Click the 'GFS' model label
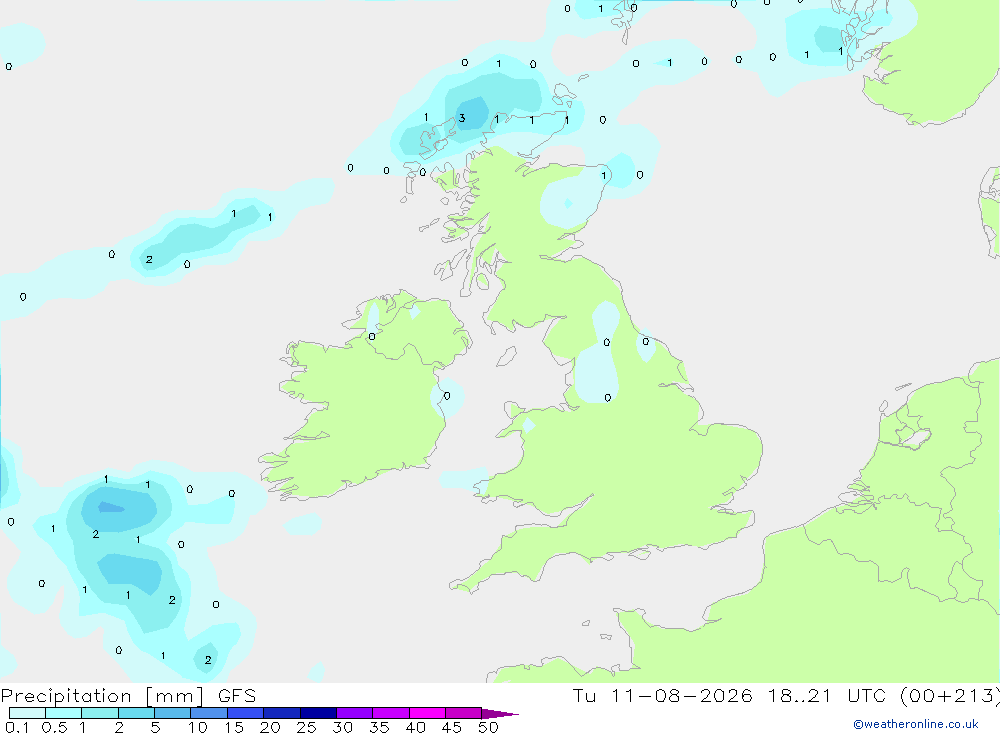This screenshot has width=1000, height=733. click(237, 696)
